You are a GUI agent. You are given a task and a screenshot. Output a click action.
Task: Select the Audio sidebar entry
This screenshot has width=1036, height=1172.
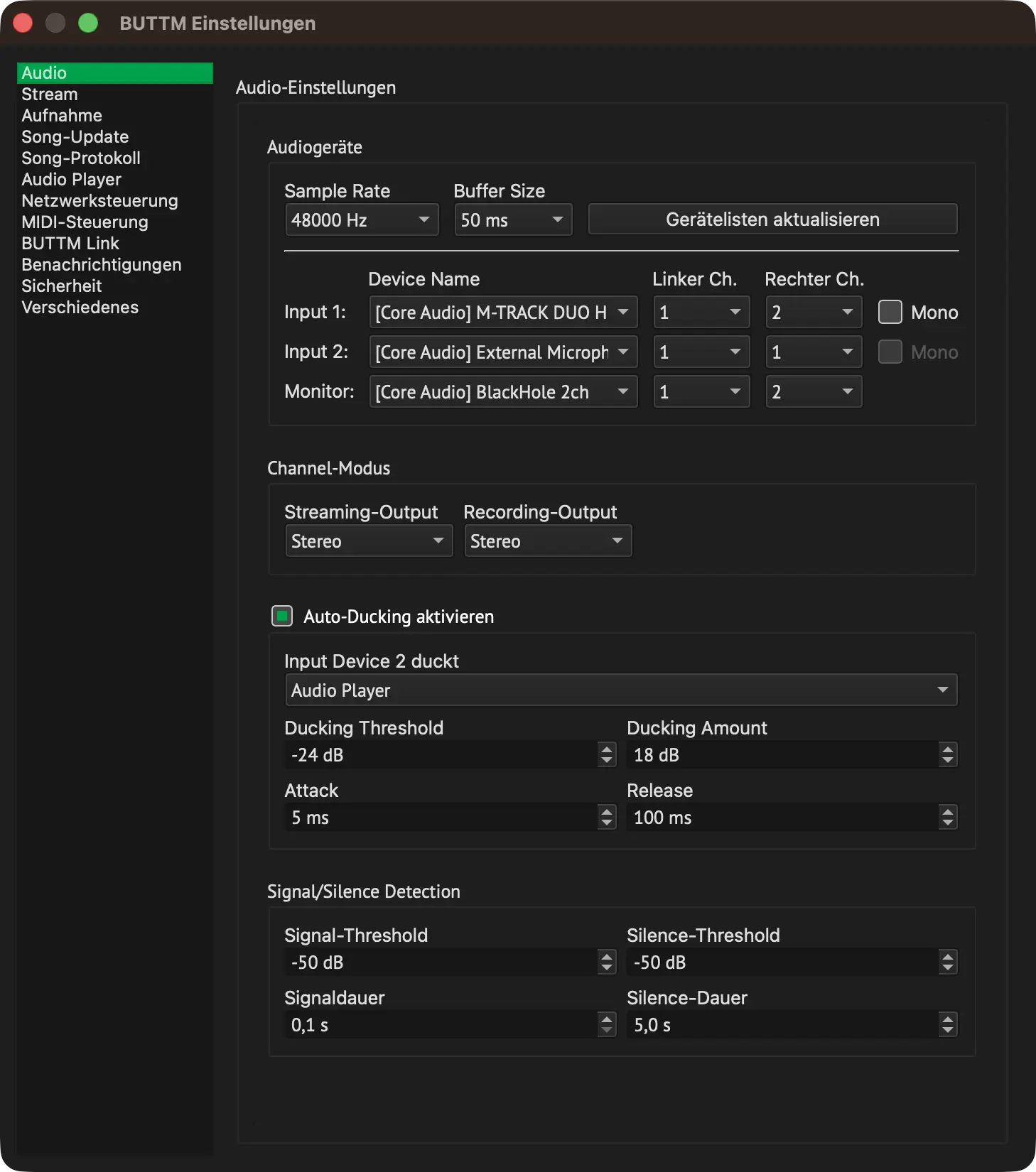pos(114,73)
